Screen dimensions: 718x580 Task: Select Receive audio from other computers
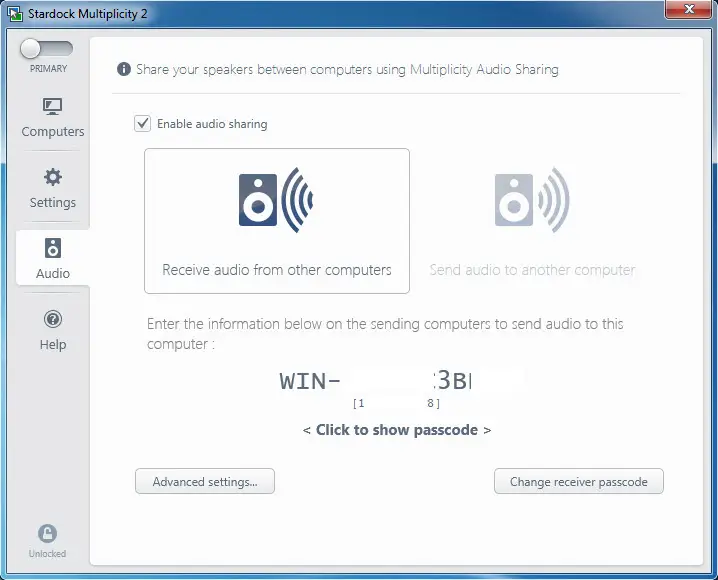[x=277, y=221]
